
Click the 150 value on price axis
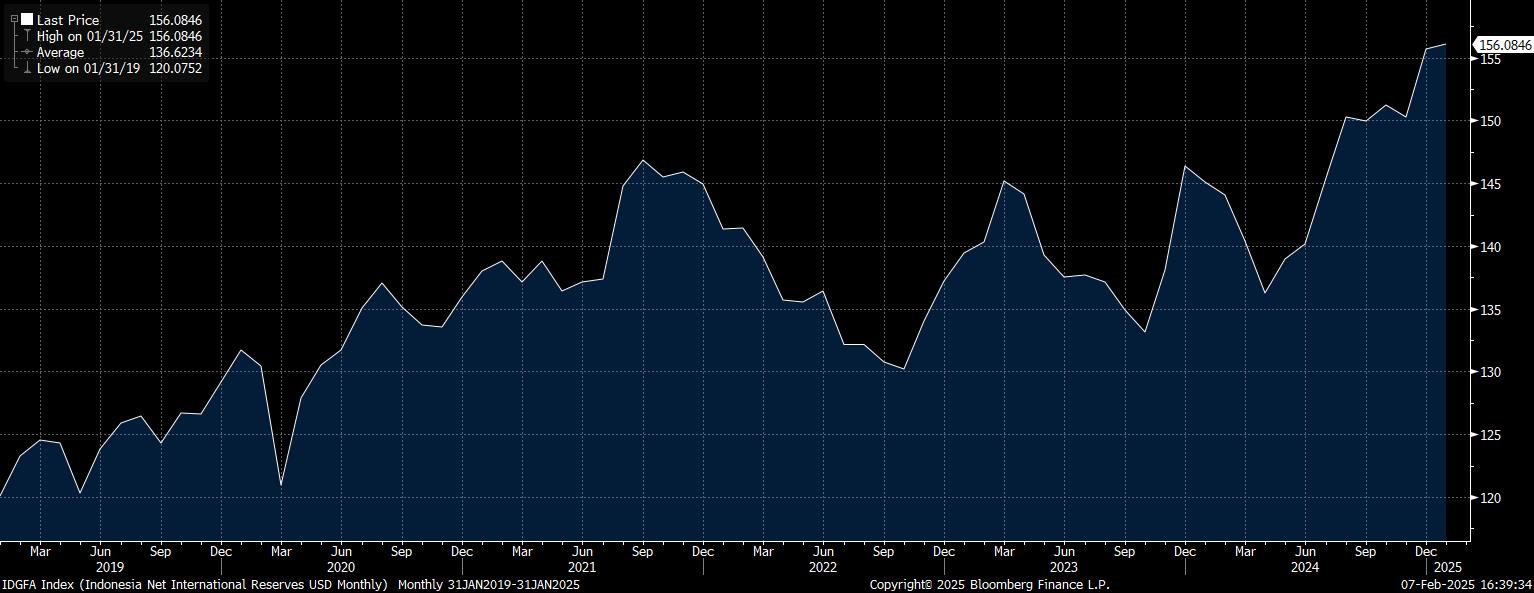click(x=1491, y=122)
